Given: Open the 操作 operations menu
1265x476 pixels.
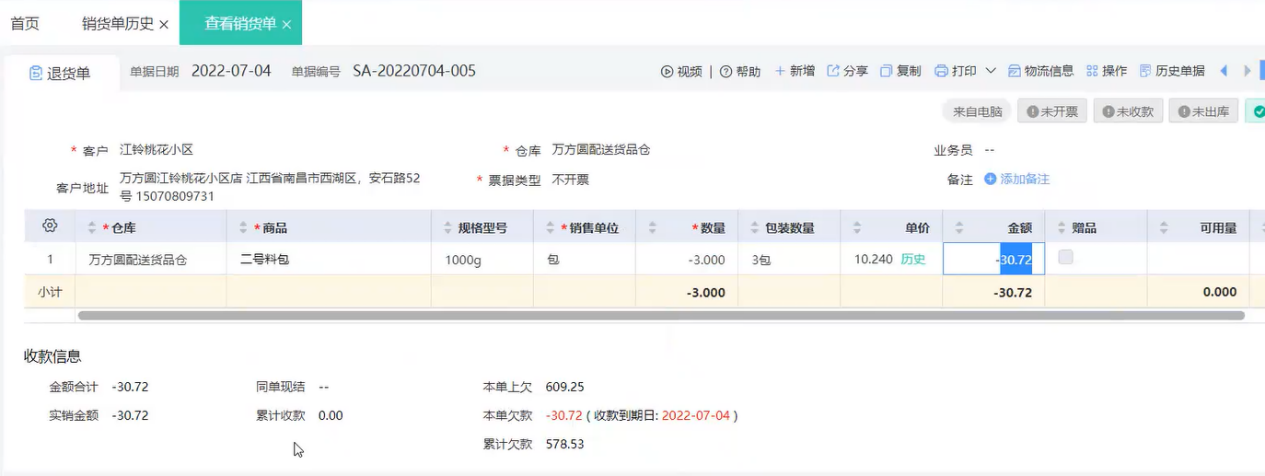Looking at the screenshot, I should coord(1106,71).
